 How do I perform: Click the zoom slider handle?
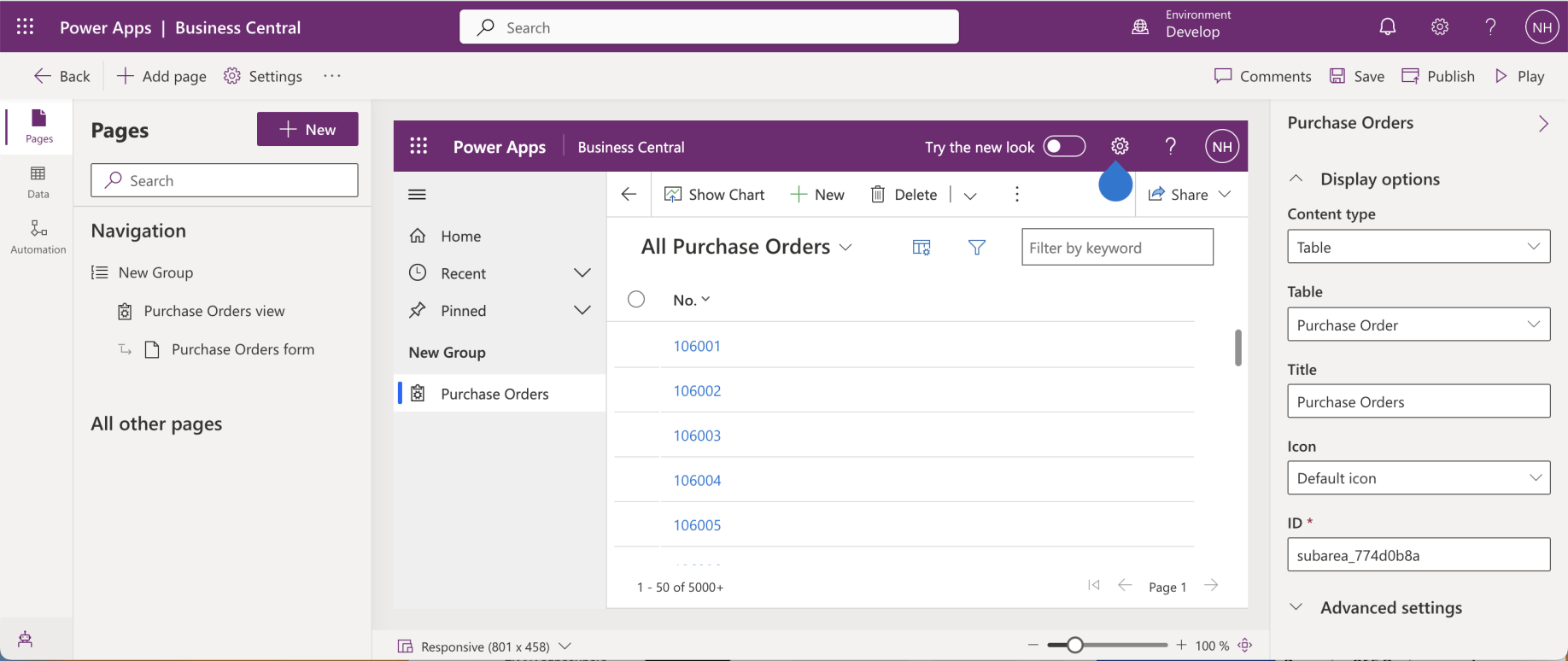coord(1075,646)
